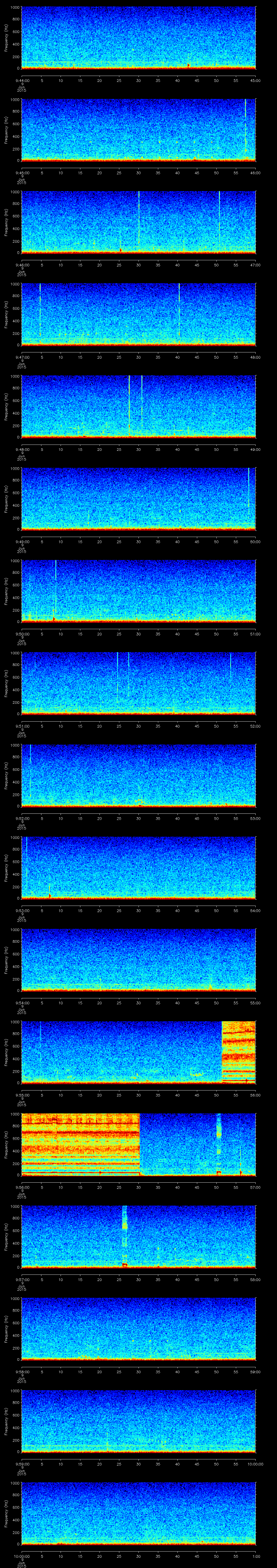This screenshot has height=1568, width=277.
Task: Click the red noise block in 9:55:00 panel
Action: click(239, 1052)
